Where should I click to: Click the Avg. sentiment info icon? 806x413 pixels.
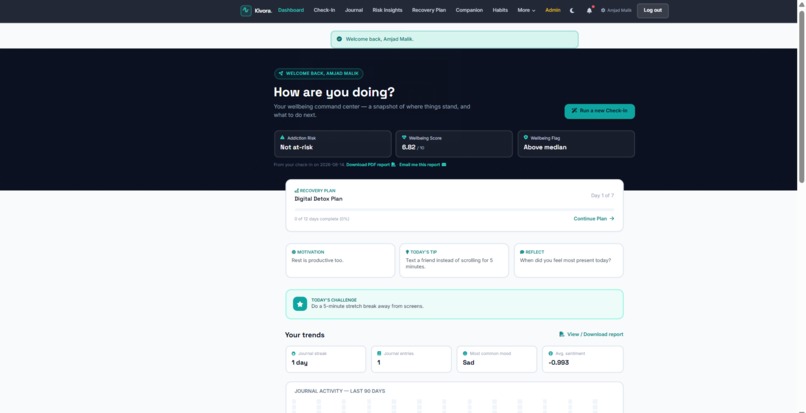[551, 353]
